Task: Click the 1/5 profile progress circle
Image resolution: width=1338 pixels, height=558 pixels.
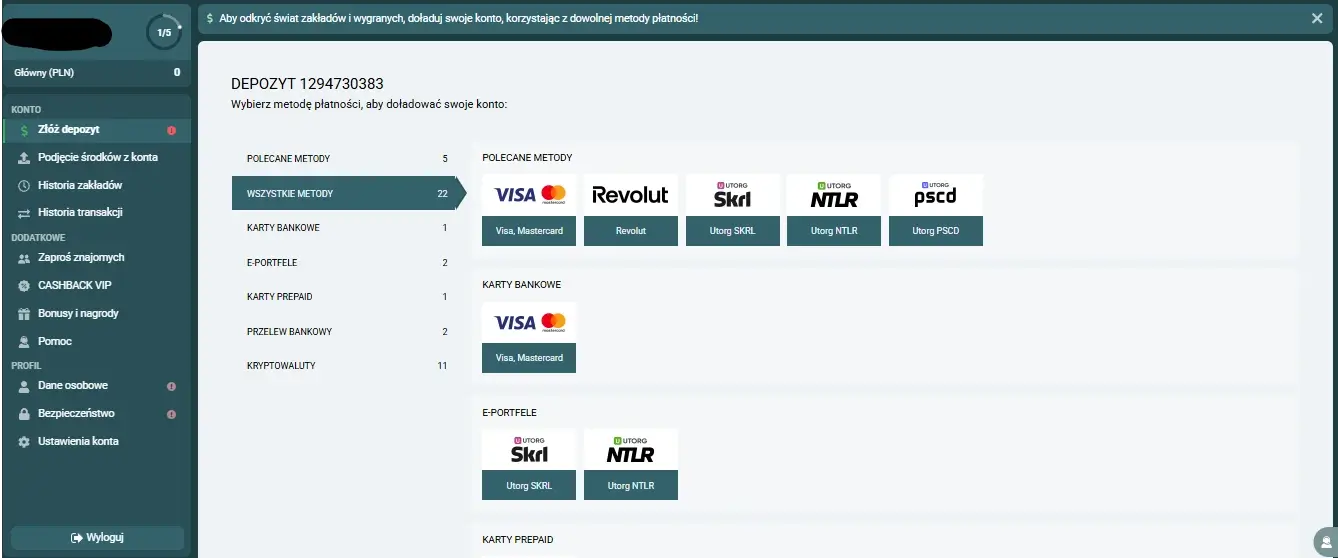Action: (164, 32)
